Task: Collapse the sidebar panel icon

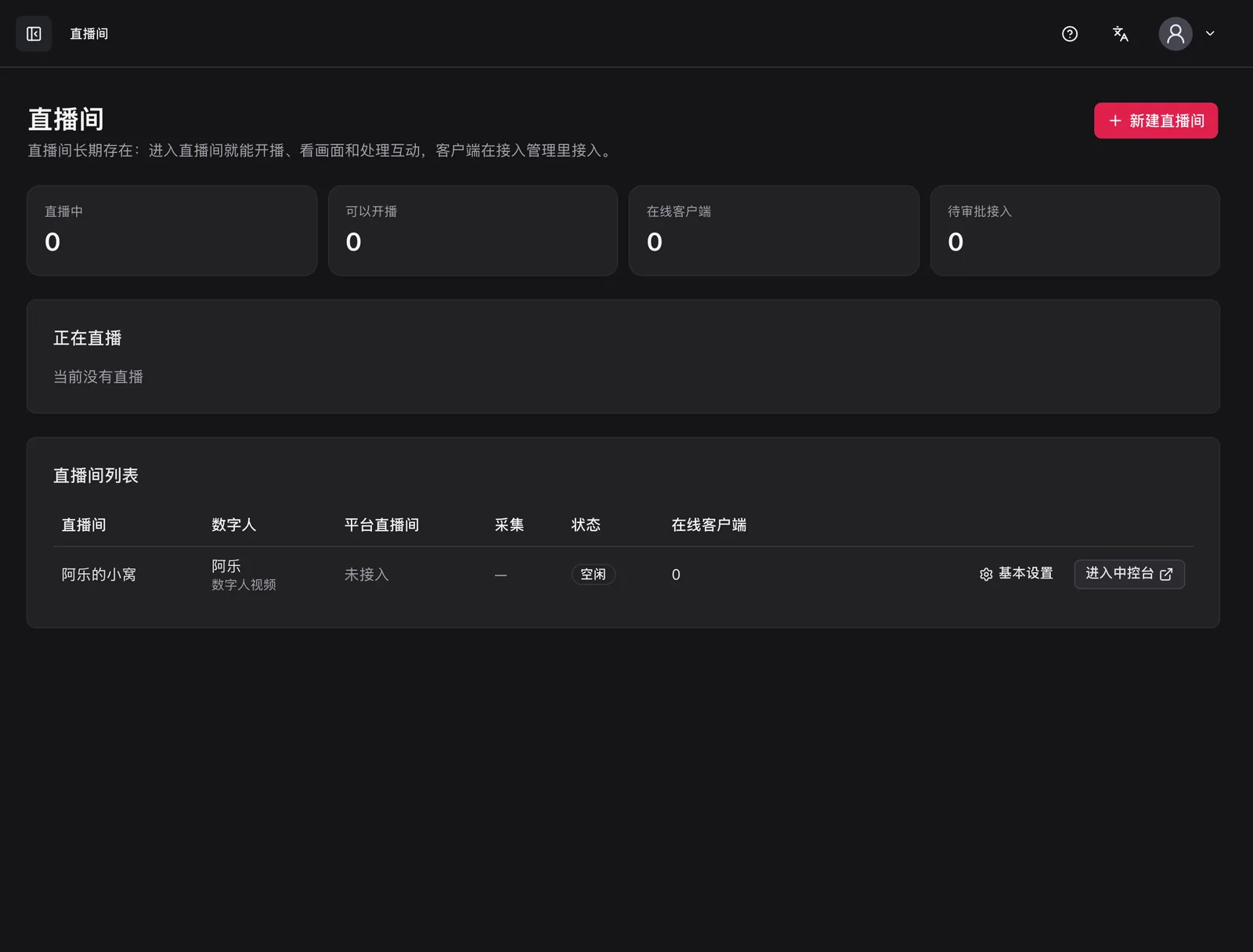Action: tap(34, 34)
